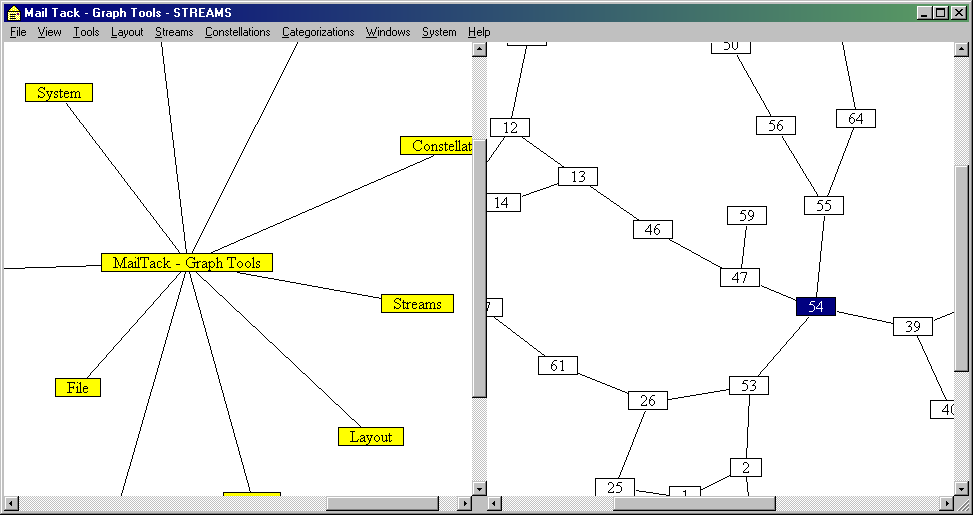Open the Constellations menu
The height and width of the screenshot is (515, 973).
237,32
